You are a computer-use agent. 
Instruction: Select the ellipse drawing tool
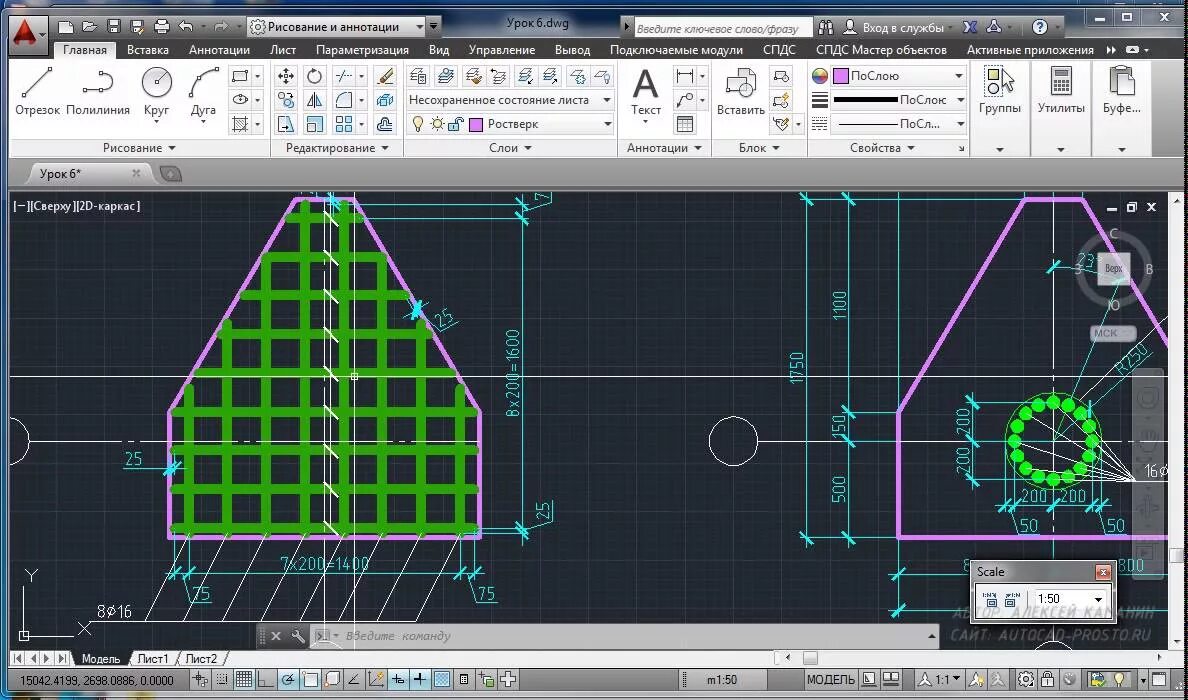pyautogui.click(x=240, y=99)
